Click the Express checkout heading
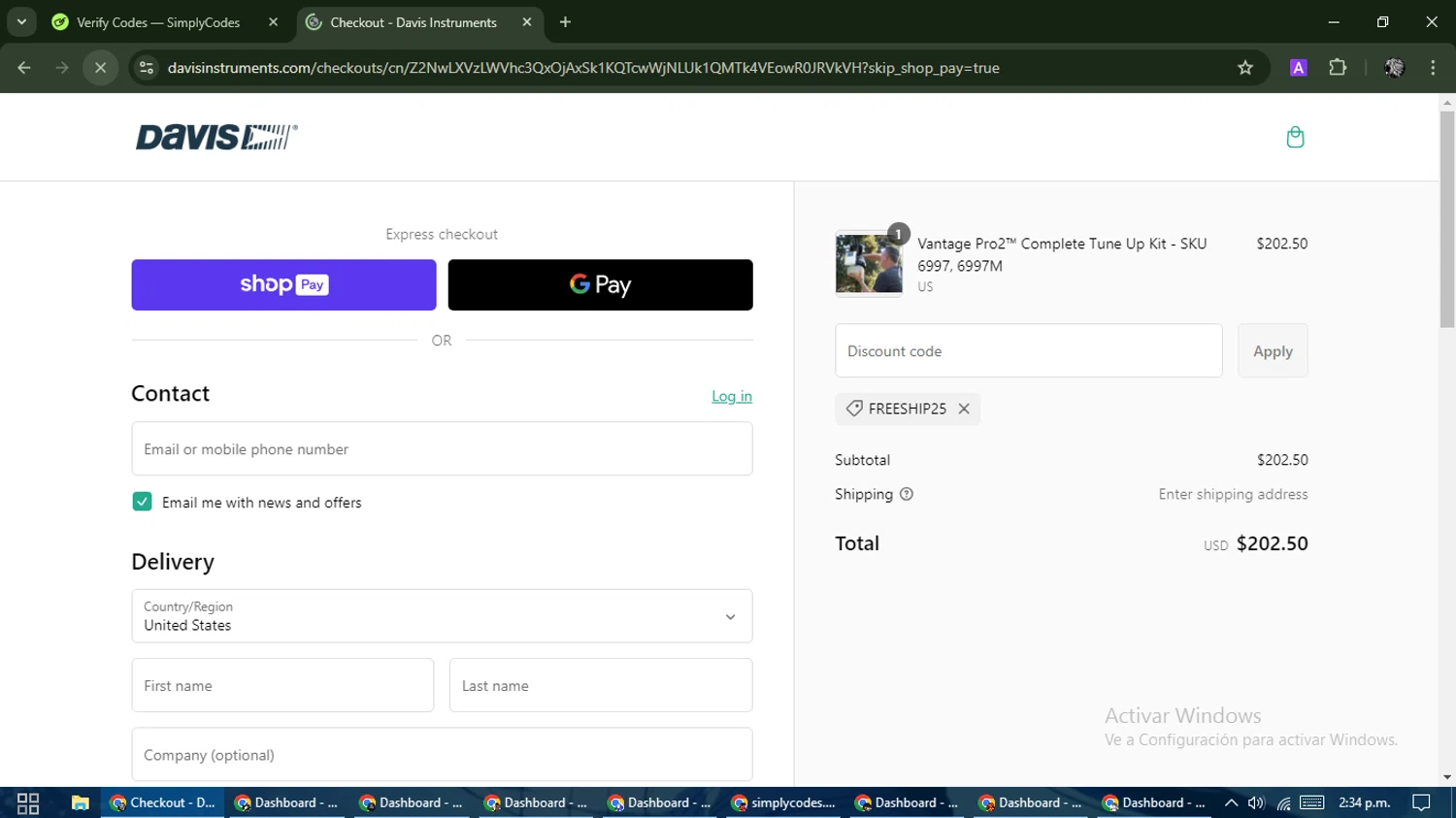The height and width of the screenshot is (818, 1456). coord(442,234)
